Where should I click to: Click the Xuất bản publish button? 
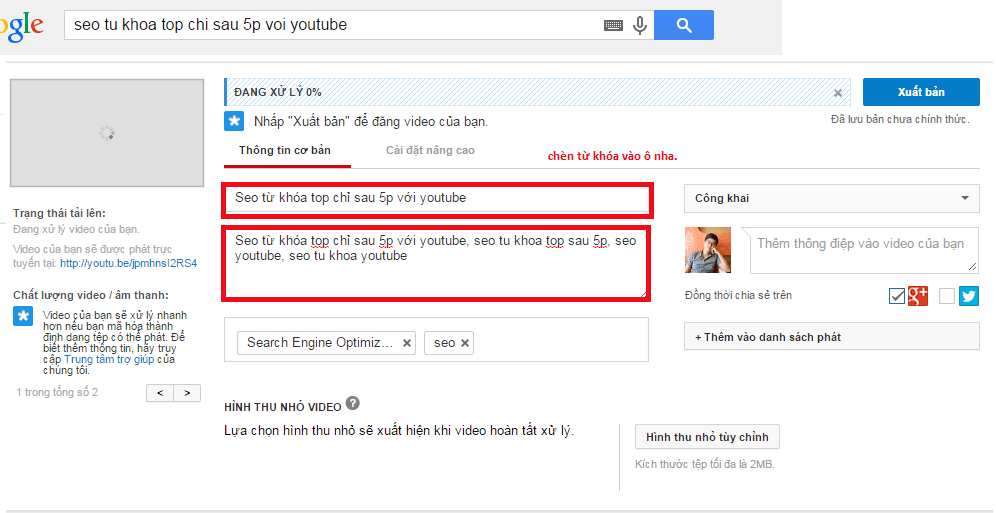[921, 92]
